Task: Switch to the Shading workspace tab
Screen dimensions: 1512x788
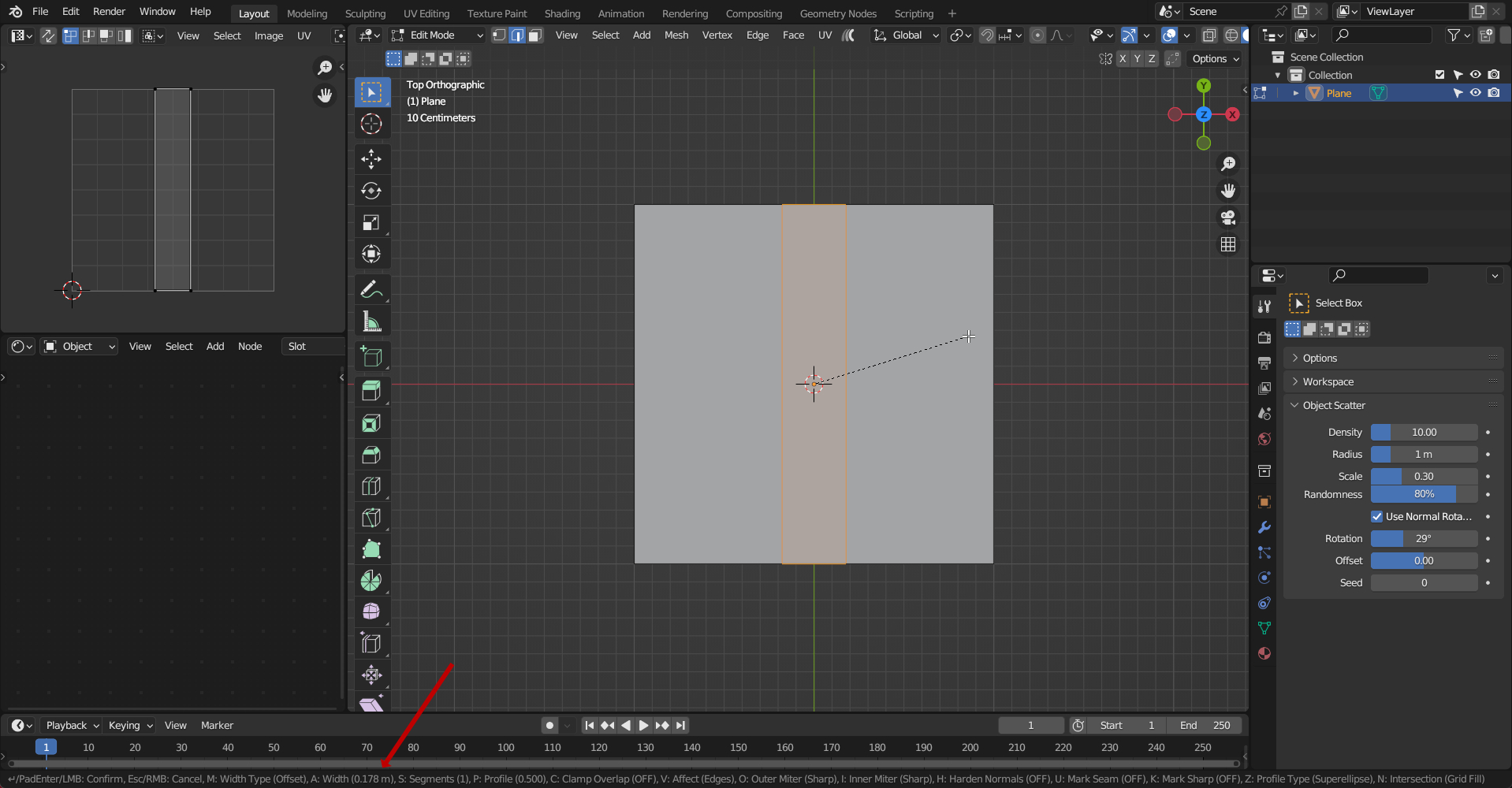Action: click(562, 13)
